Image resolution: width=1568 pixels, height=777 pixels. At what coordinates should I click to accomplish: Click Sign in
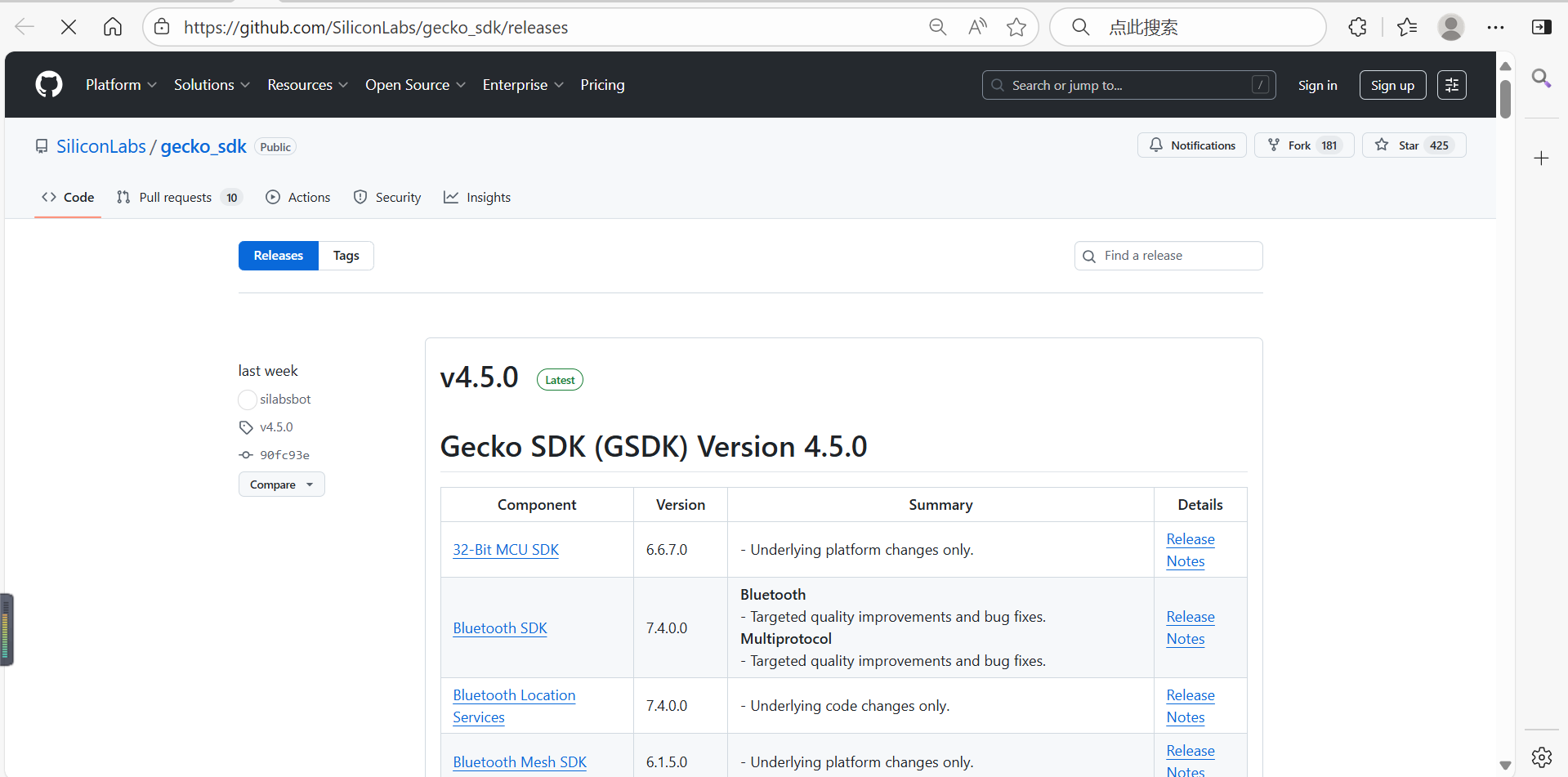[x=1317, y=85]
